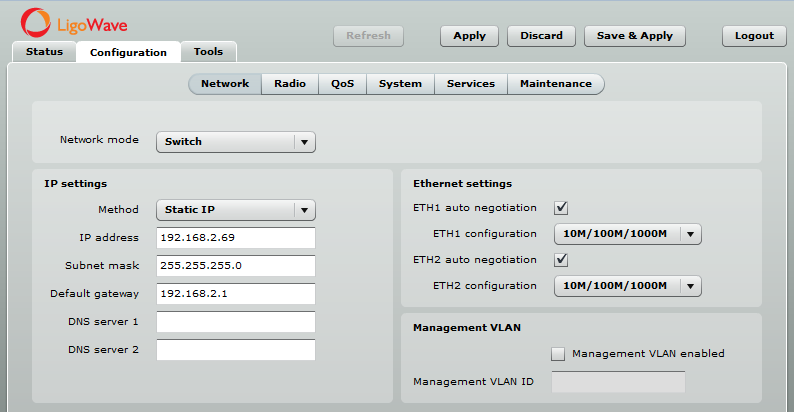
Task: Click the DNS server 2 field
Action: coord(236,350)
